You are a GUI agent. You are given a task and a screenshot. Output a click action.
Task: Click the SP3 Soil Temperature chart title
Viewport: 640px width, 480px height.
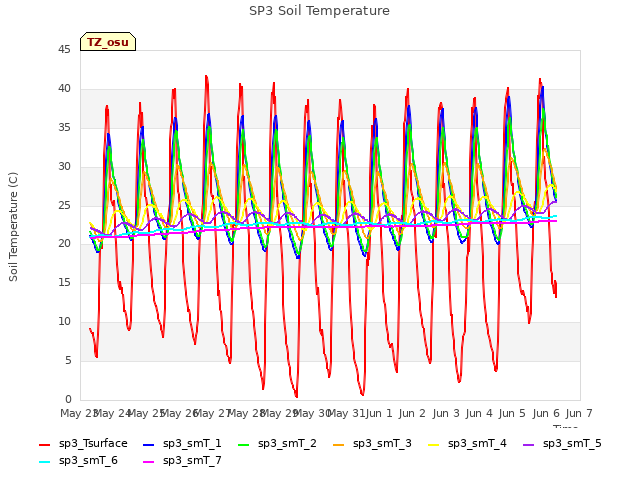319,11
